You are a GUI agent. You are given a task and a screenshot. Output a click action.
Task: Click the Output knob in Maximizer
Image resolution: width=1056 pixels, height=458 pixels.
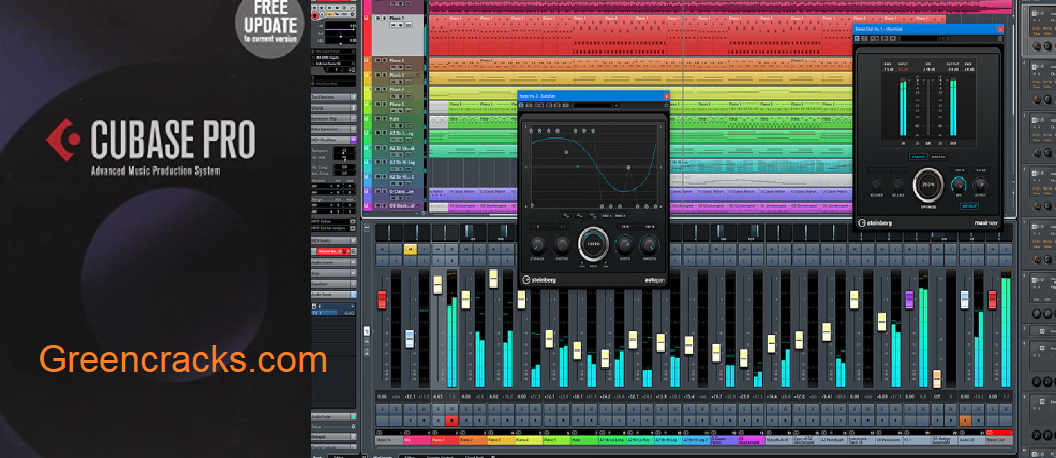click(981, 185)
